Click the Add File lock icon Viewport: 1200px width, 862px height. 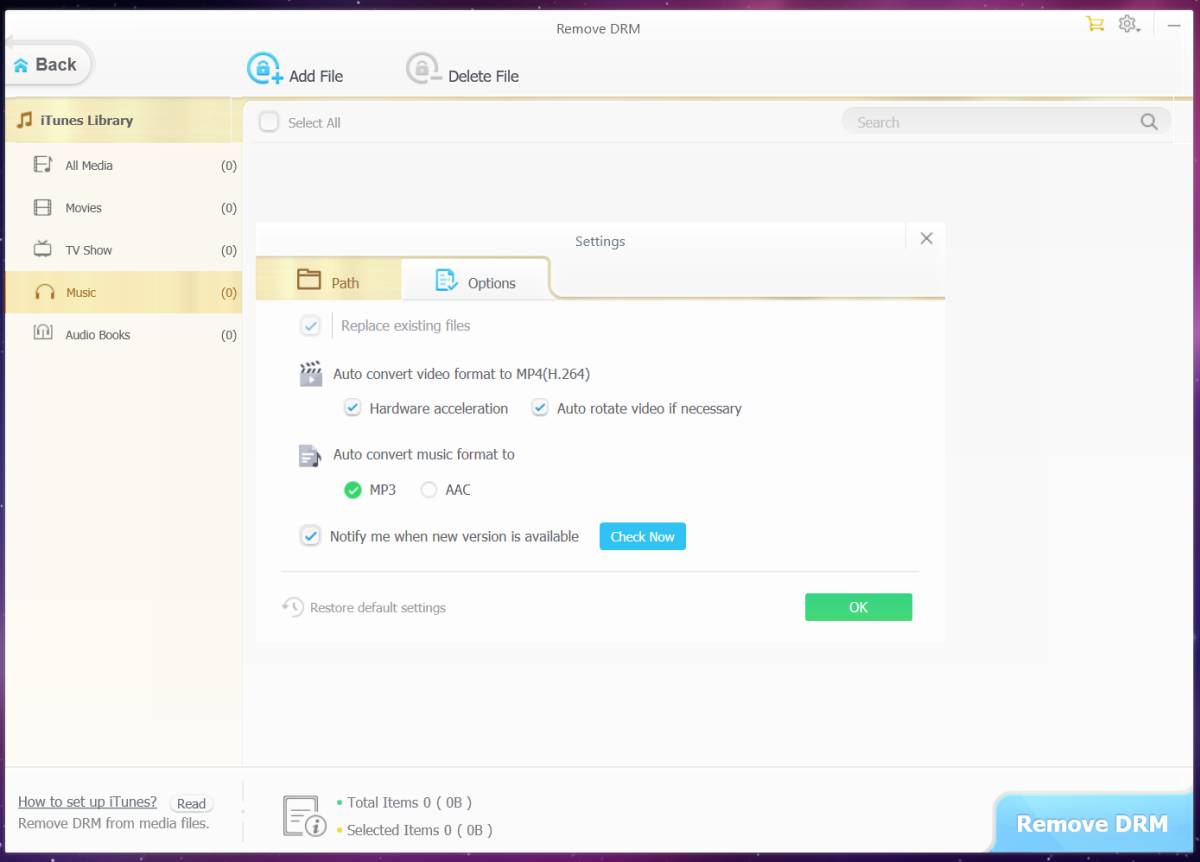coord(265,69)
